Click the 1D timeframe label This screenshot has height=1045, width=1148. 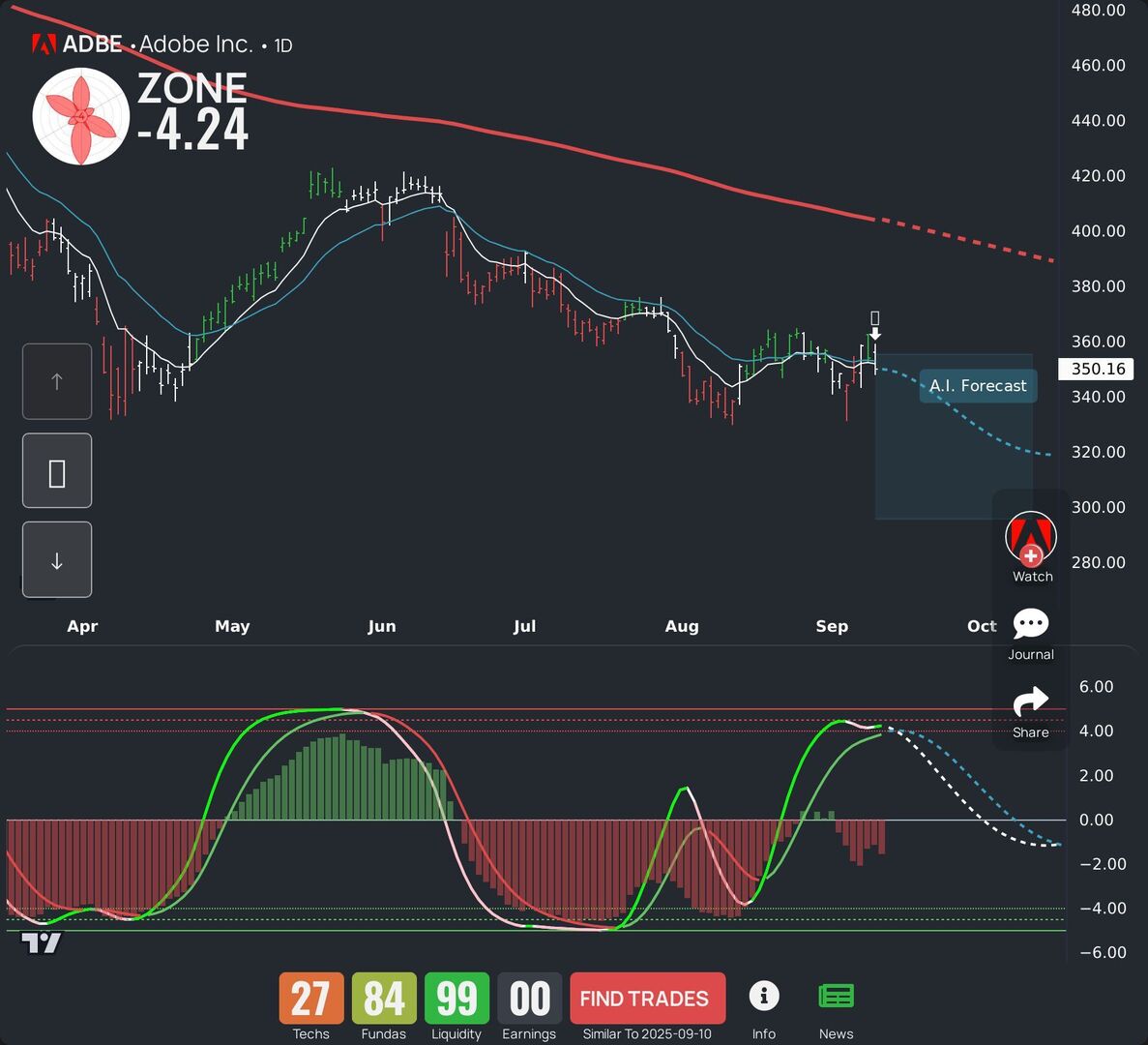(283, 46)
